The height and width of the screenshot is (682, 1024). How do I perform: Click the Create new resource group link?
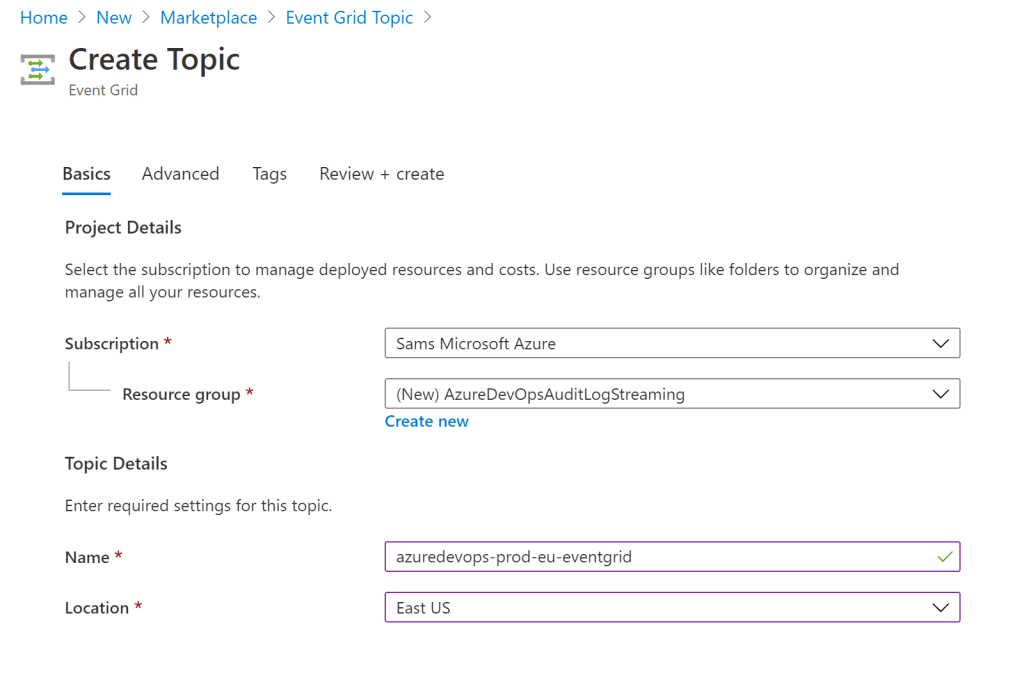pyautogui.click(x=426, y=421)
